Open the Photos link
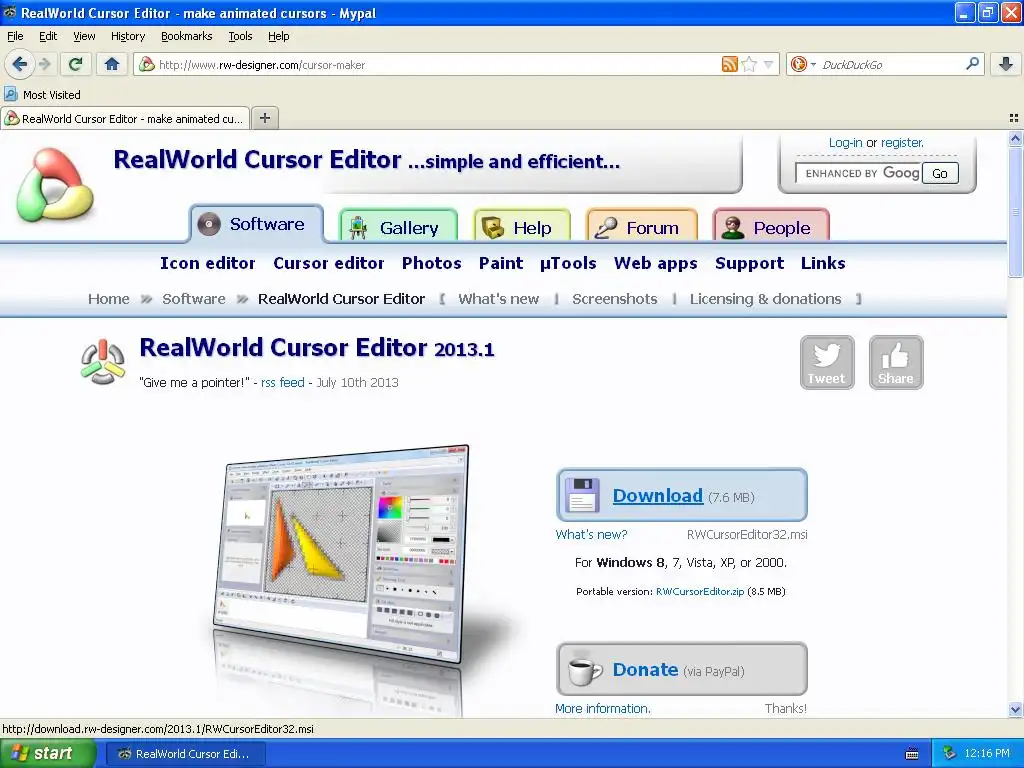1024x768 pixels. pos(432,263)
